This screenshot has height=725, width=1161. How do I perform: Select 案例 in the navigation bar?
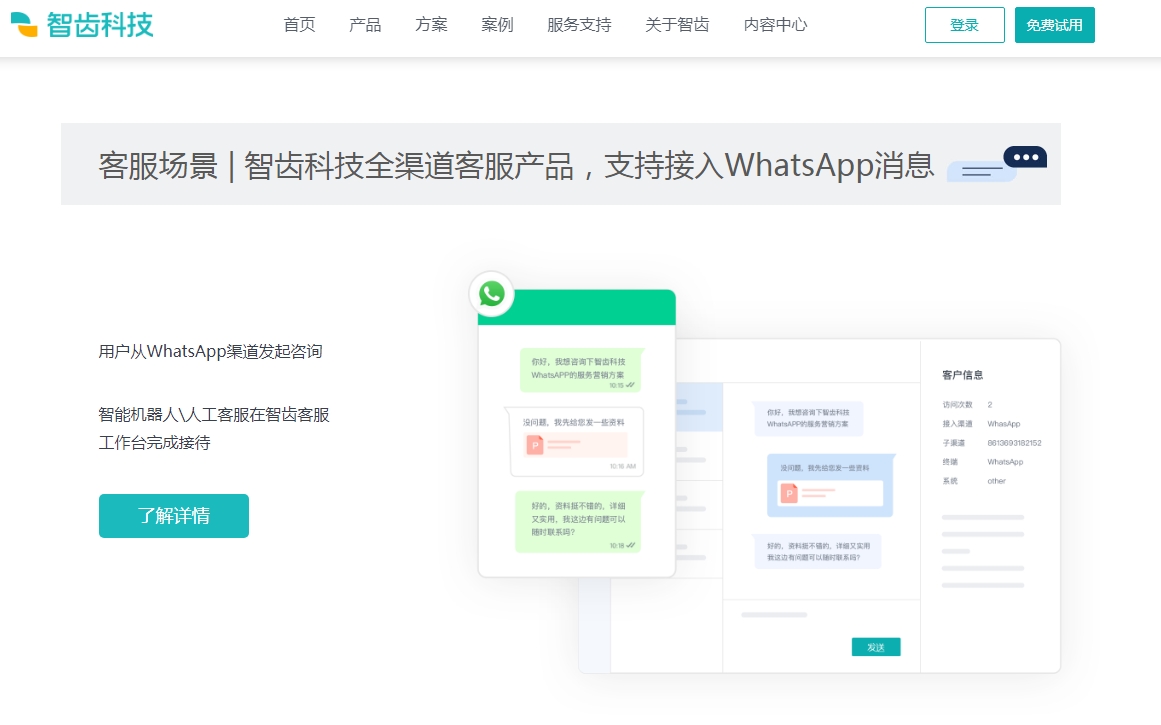point(497,25)
